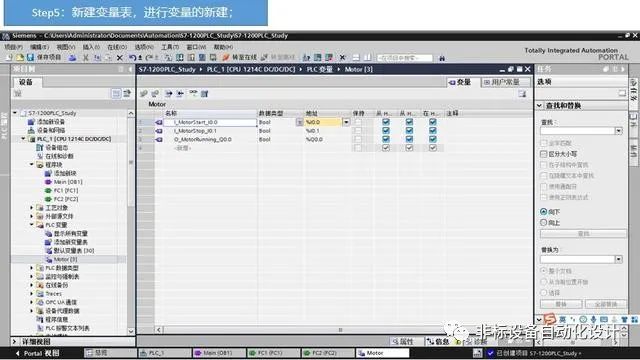Expand the 详细视图 details view panel
The height and width of the screenshot is (360, 640).
coord(15,341)
